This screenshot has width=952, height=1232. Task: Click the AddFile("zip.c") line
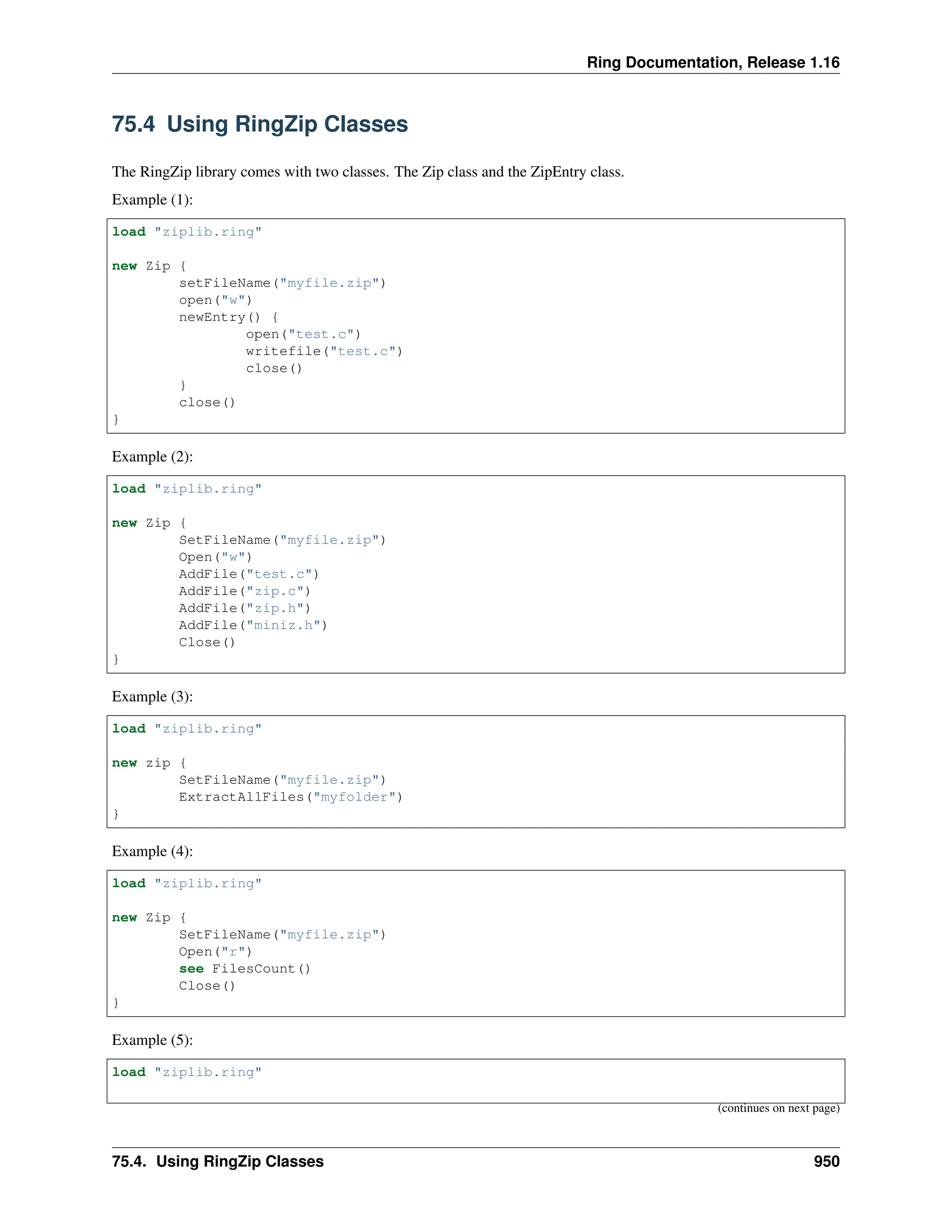point(244,591)
